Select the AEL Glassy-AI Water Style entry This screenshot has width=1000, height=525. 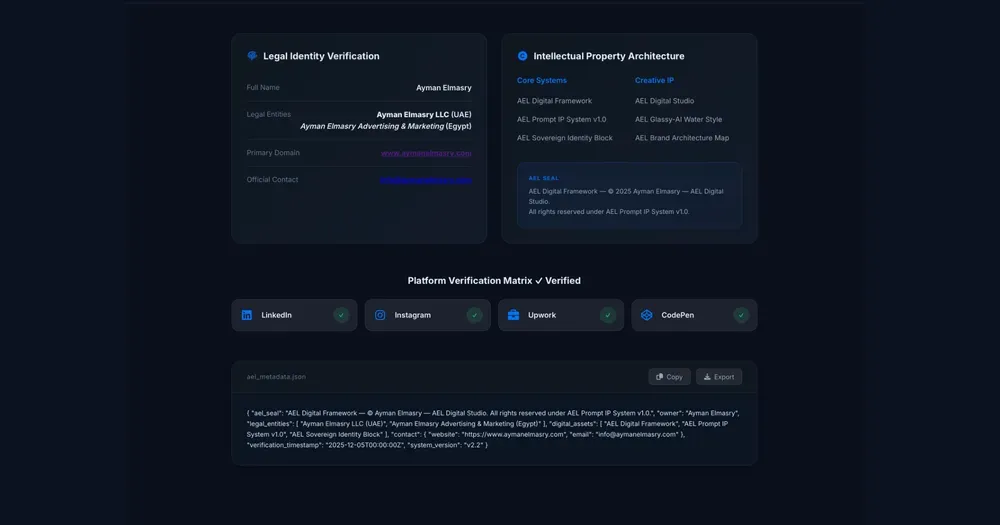pos(679,119)
